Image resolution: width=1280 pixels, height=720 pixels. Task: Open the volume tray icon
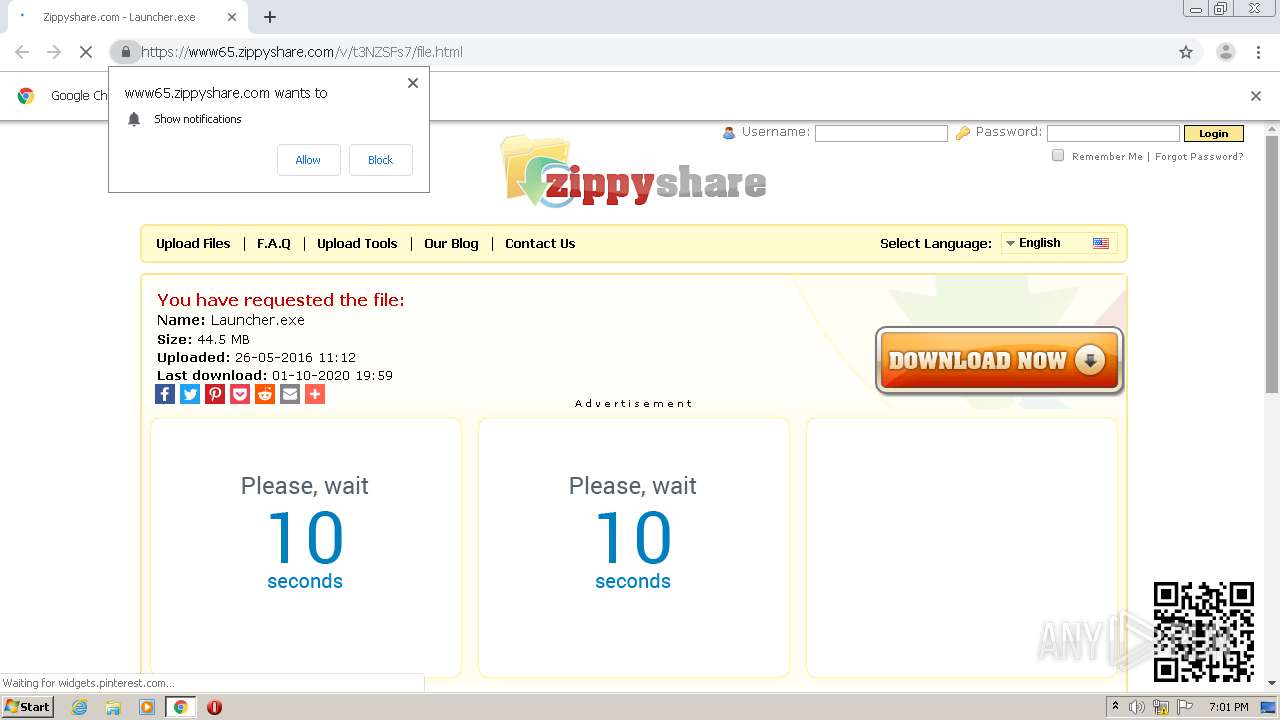pos(1137,707)
